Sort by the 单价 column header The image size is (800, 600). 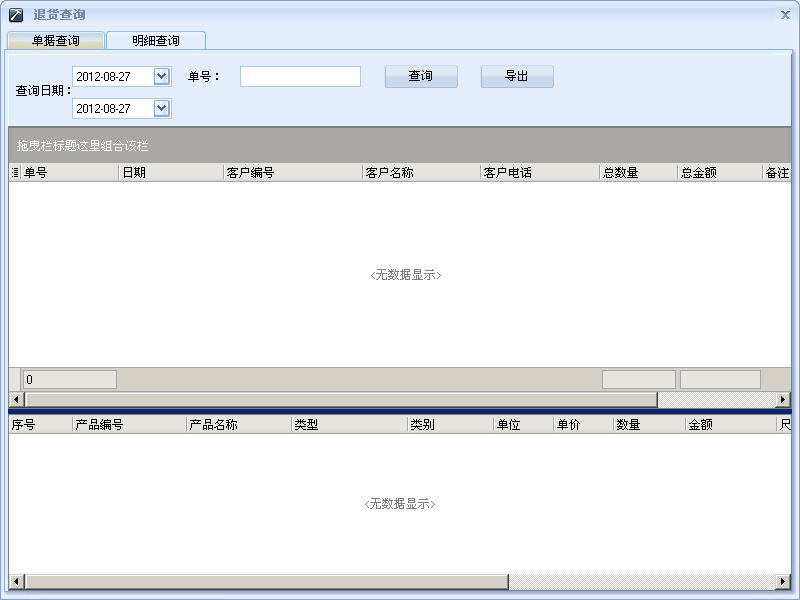584,424
